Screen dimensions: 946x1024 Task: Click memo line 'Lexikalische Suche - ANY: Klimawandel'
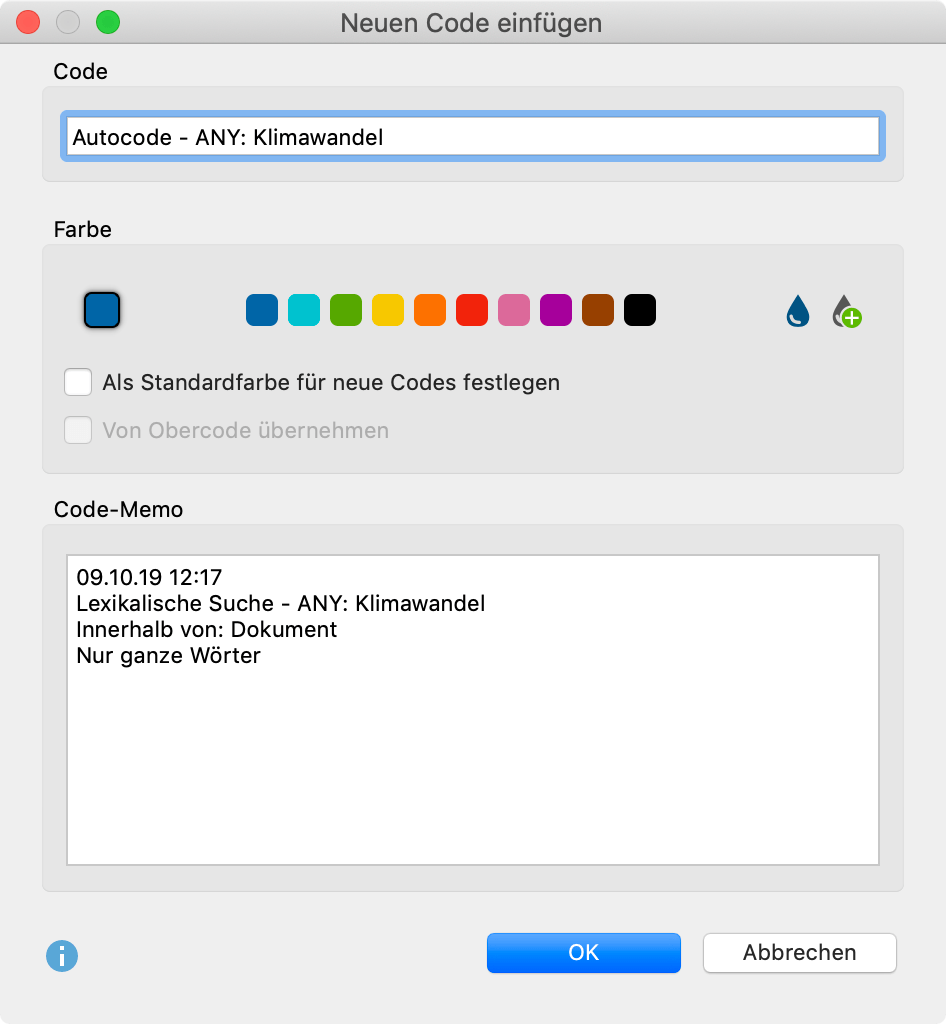281,603
